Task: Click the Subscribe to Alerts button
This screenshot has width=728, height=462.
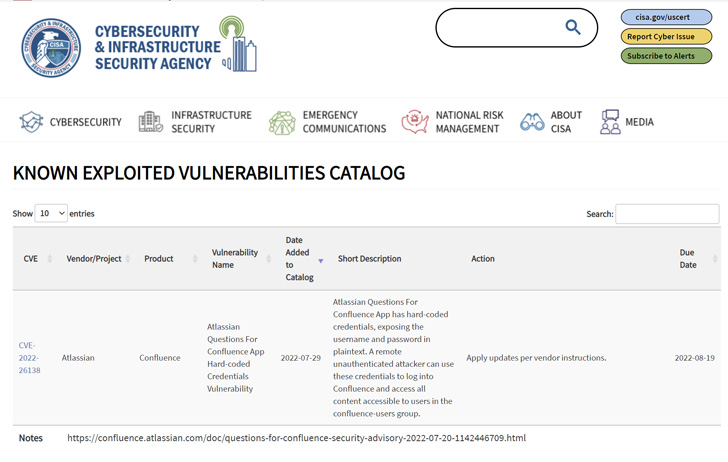Action: [x=666, y=56]
